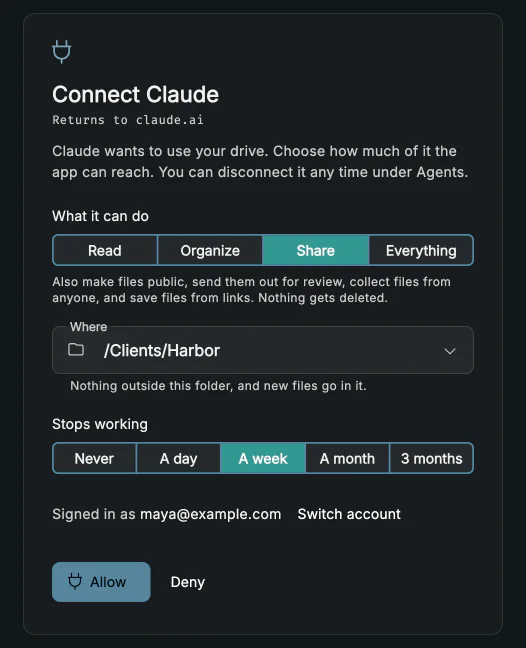
Task: Select the Everything permission option
Action: pyautogui.click(x=421, y=250)
